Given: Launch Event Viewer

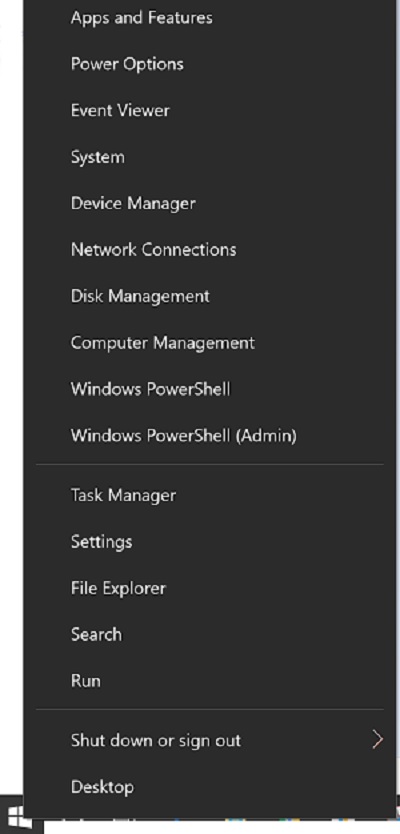Looking at the screenshot, I should (120, 111).
